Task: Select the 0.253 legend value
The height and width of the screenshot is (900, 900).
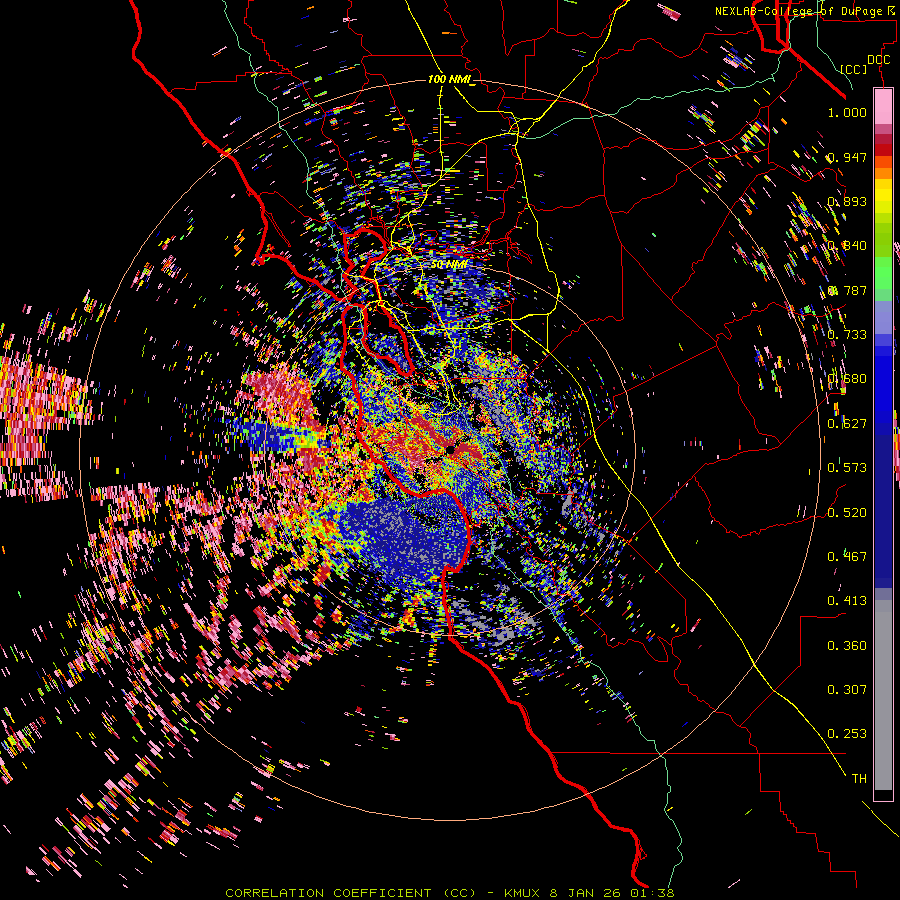Action: click(x=847, y=734)
